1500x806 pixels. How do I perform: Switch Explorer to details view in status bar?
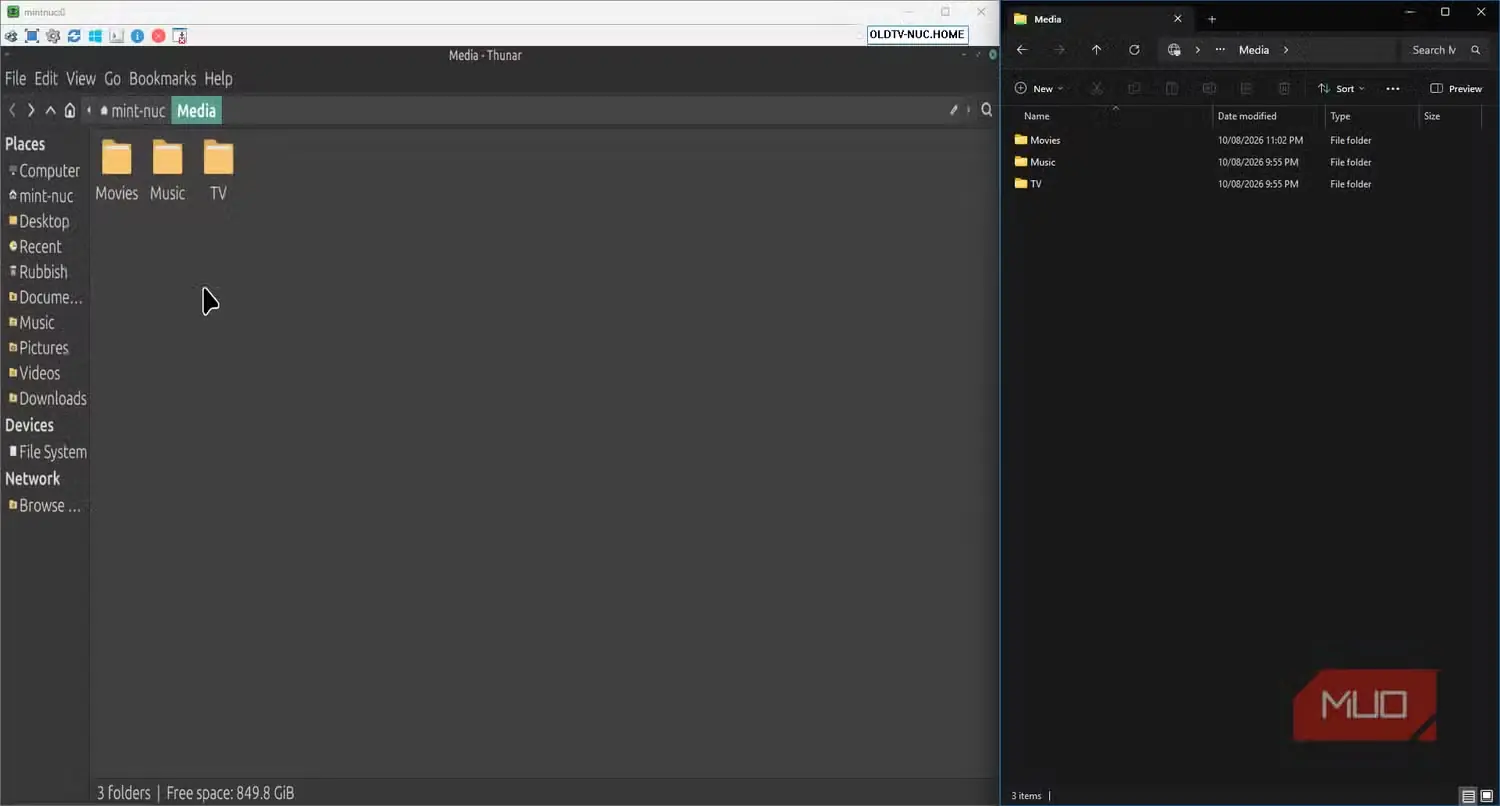1468,796
